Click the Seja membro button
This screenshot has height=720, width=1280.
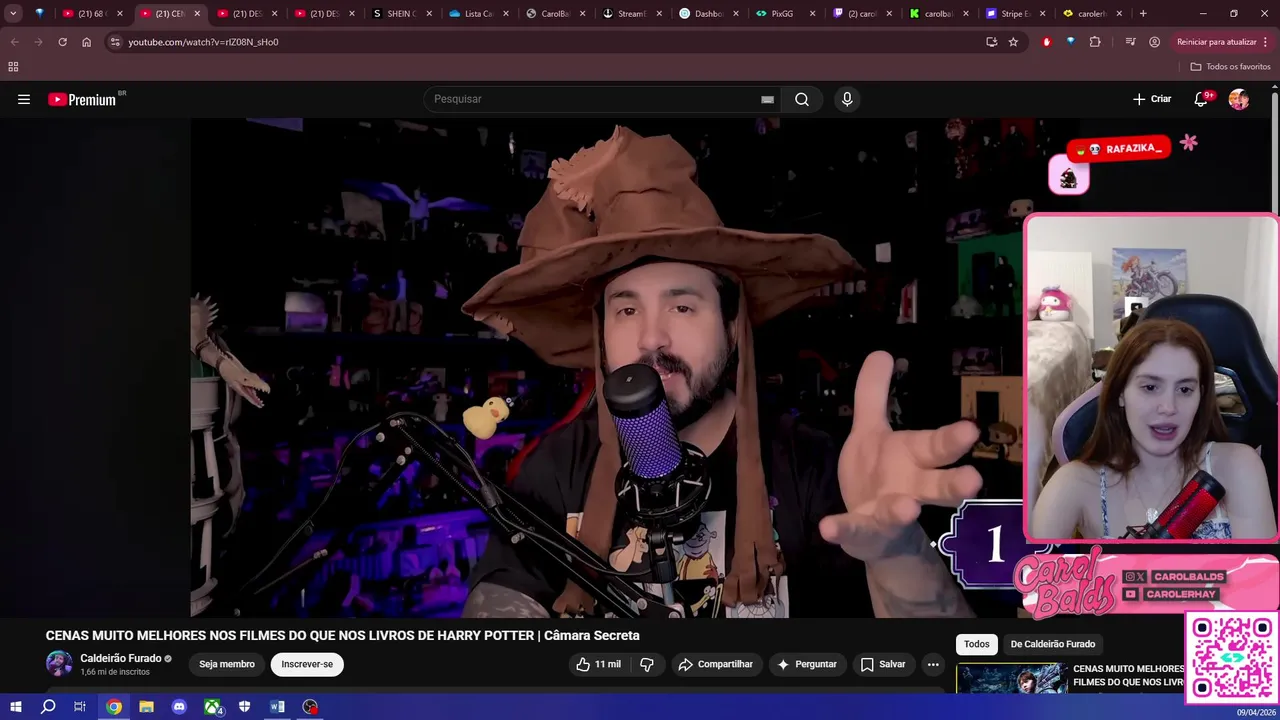point(227,664)
